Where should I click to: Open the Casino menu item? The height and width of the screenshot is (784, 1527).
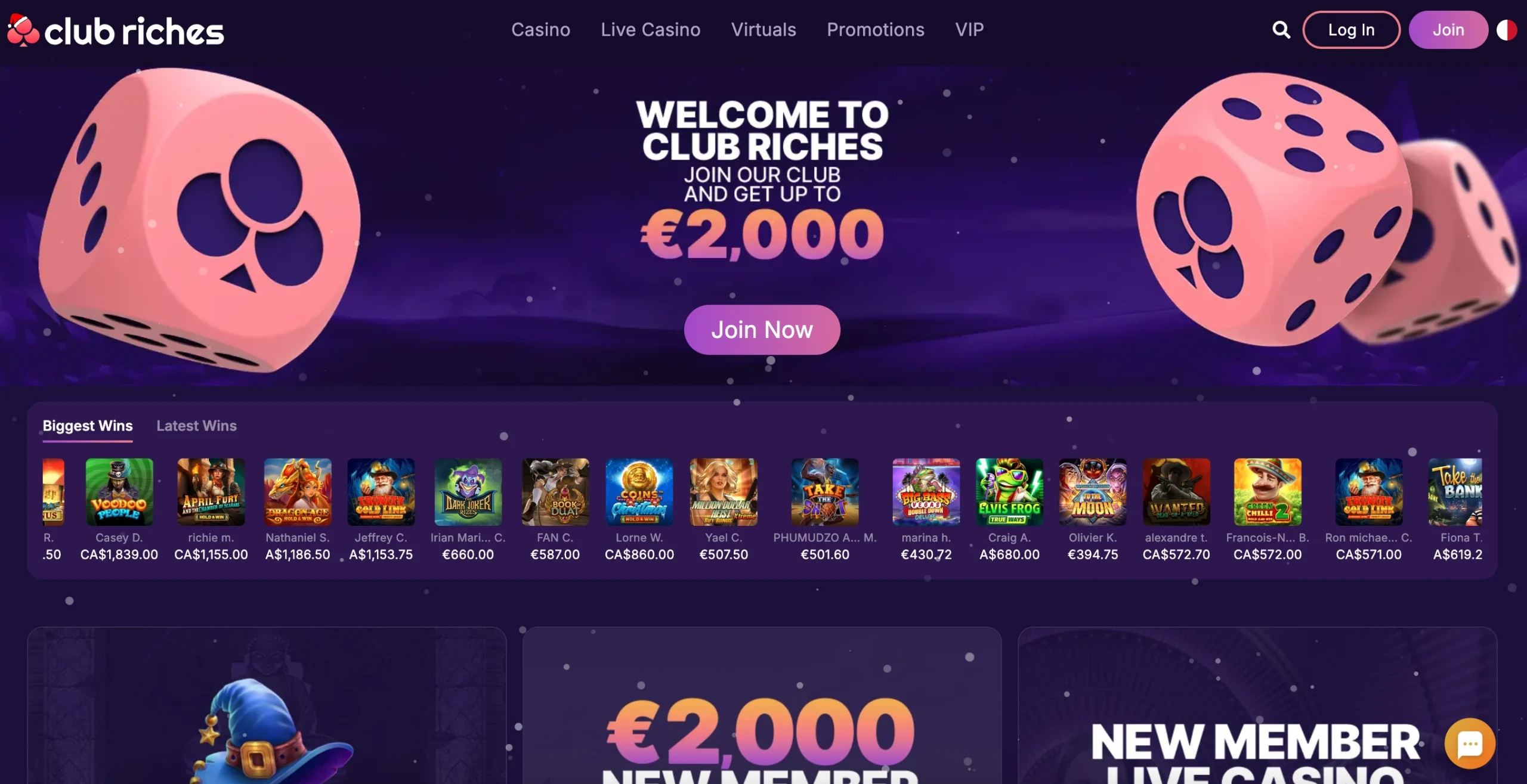click(540, 30)
